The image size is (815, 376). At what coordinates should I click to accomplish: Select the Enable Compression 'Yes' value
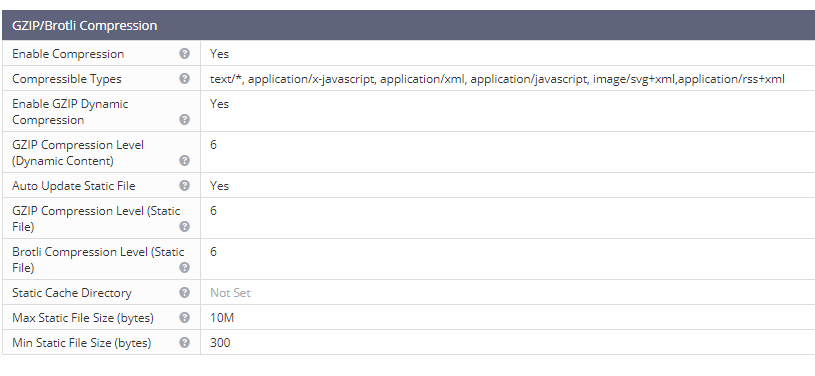coord(219,54)
